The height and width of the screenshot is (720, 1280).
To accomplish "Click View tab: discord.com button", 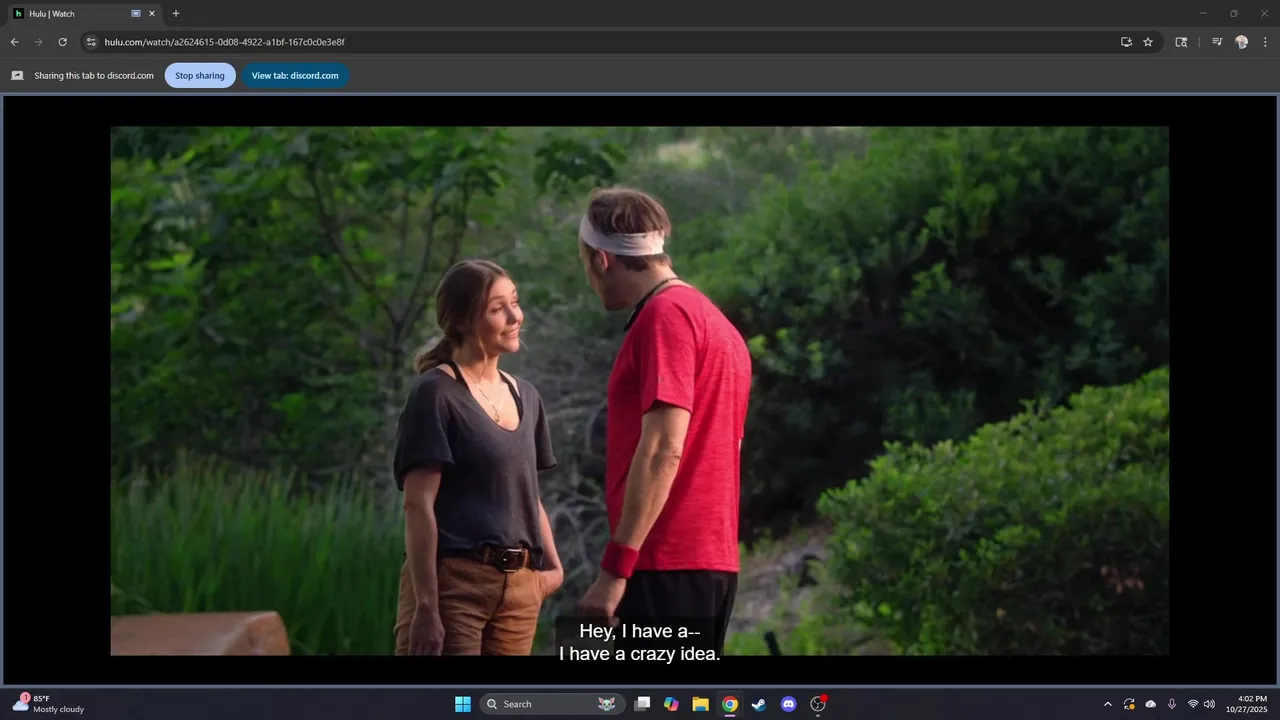I will 295,75.
